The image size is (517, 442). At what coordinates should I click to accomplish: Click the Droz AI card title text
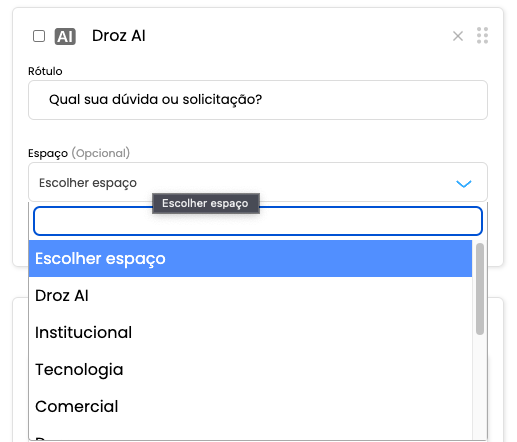tap(119, 36)
